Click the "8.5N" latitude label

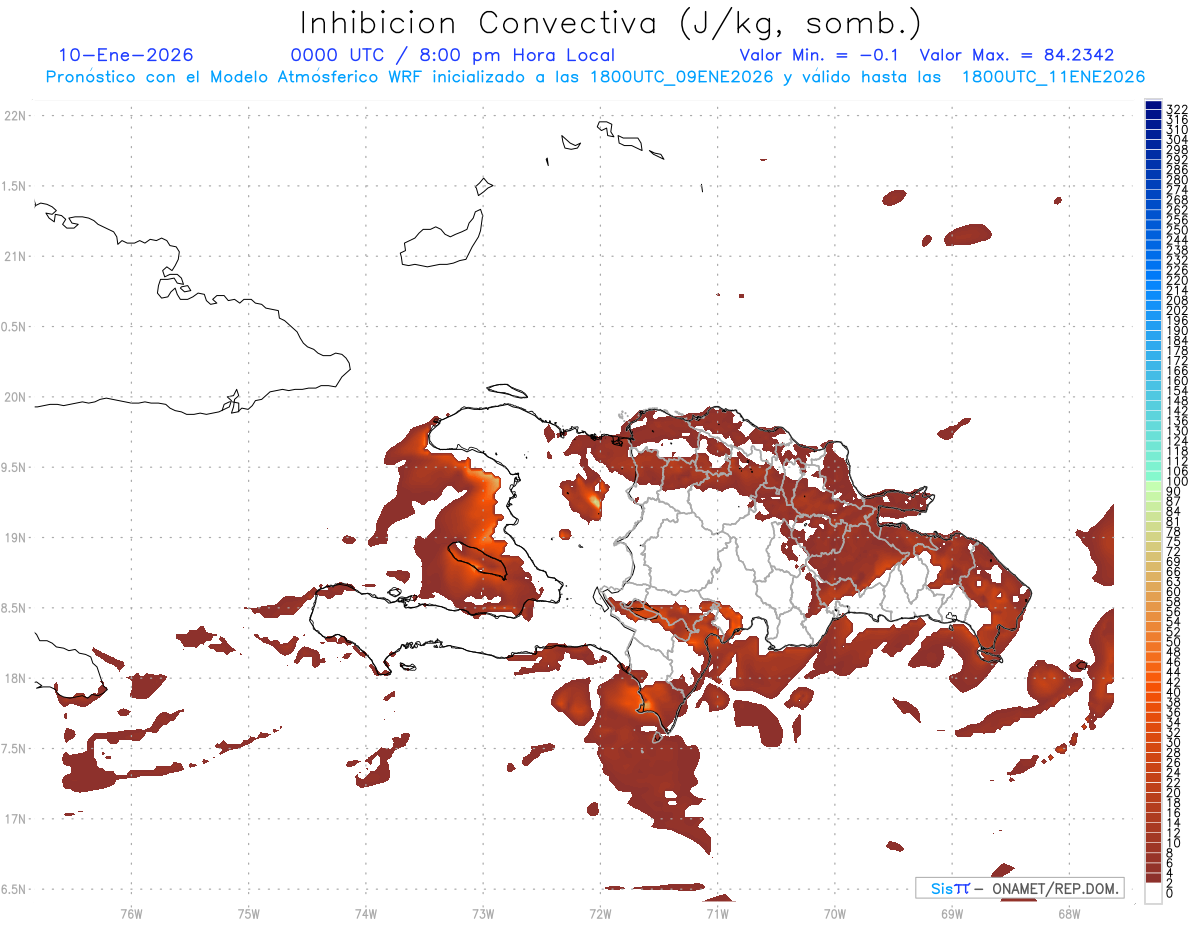click(x=14, y=608)
